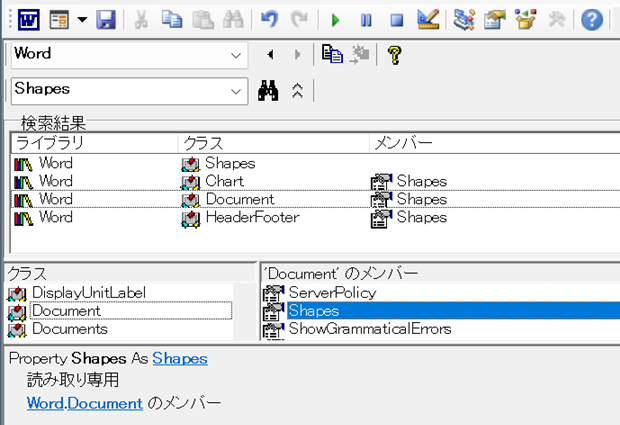Click the Cut scissors icon
The image size is (620, 425).
click(141, 19)
